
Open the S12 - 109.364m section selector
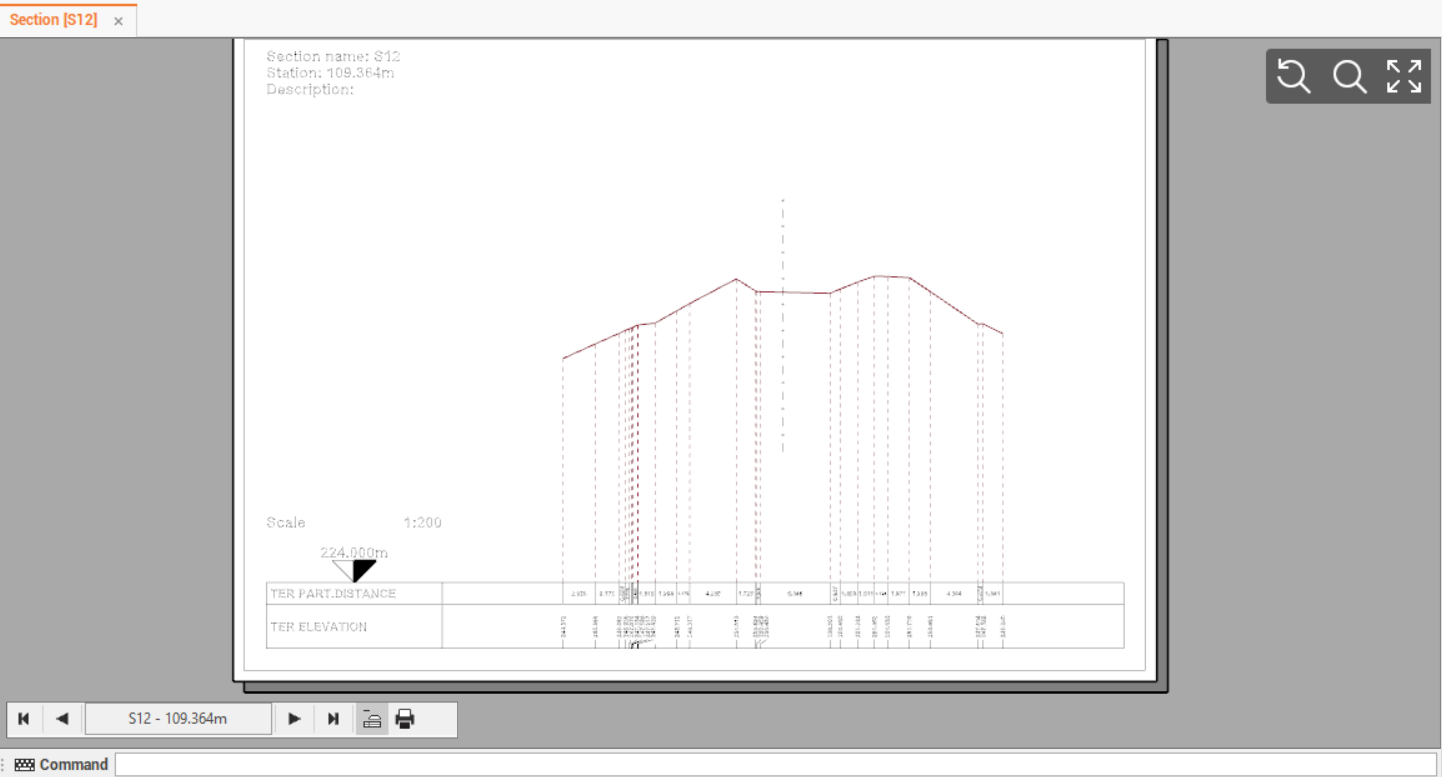(x=178, y=719)
